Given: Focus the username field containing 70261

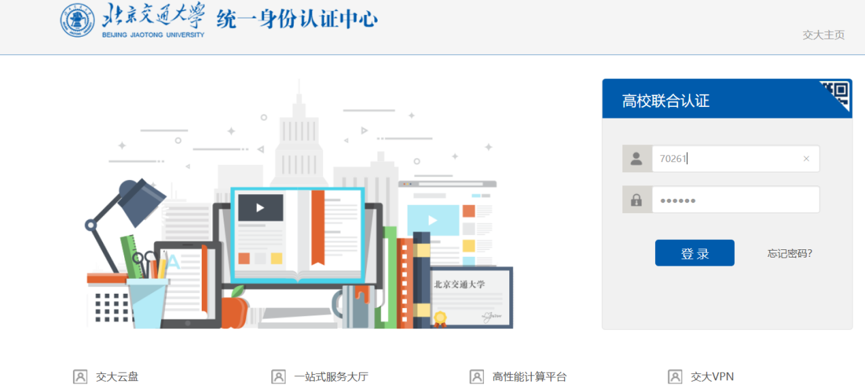Looking at the screenshot, I should pos(735,159).
